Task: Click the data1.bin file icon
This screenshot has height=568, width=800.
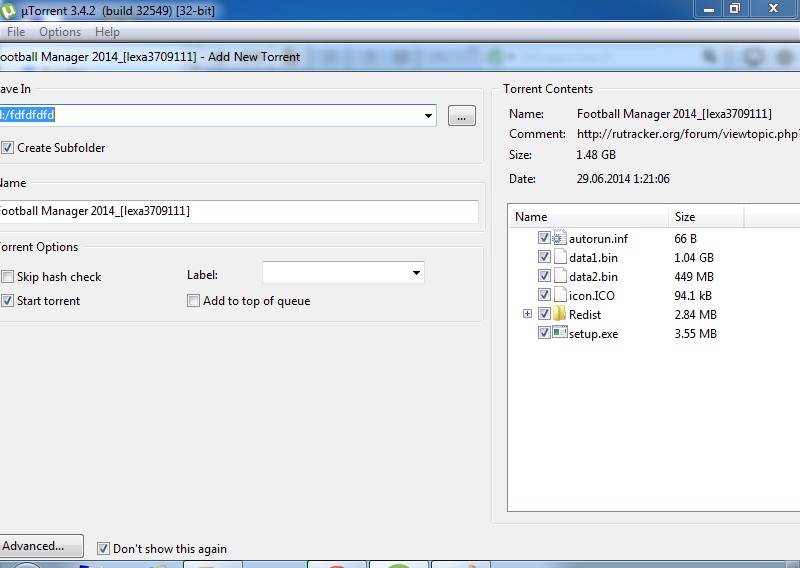Action: [560, 257]
